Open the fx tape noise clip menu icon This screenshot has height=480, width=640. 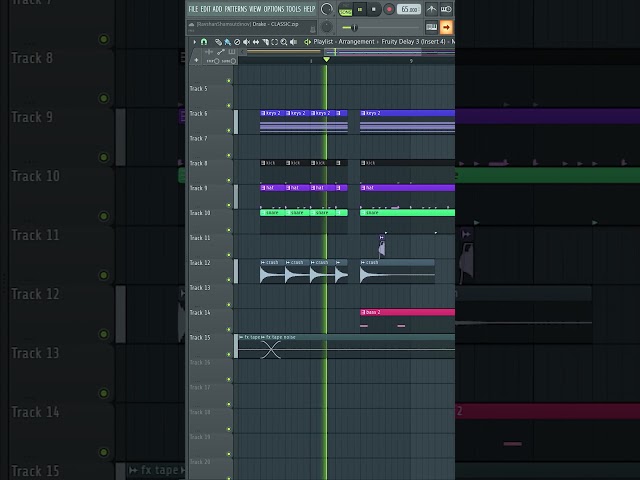[263, 337]
